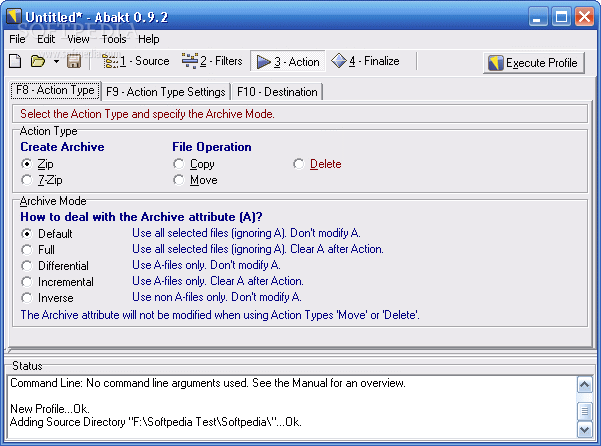Expand the recent profiles arrow beside Open

[56, 61]
